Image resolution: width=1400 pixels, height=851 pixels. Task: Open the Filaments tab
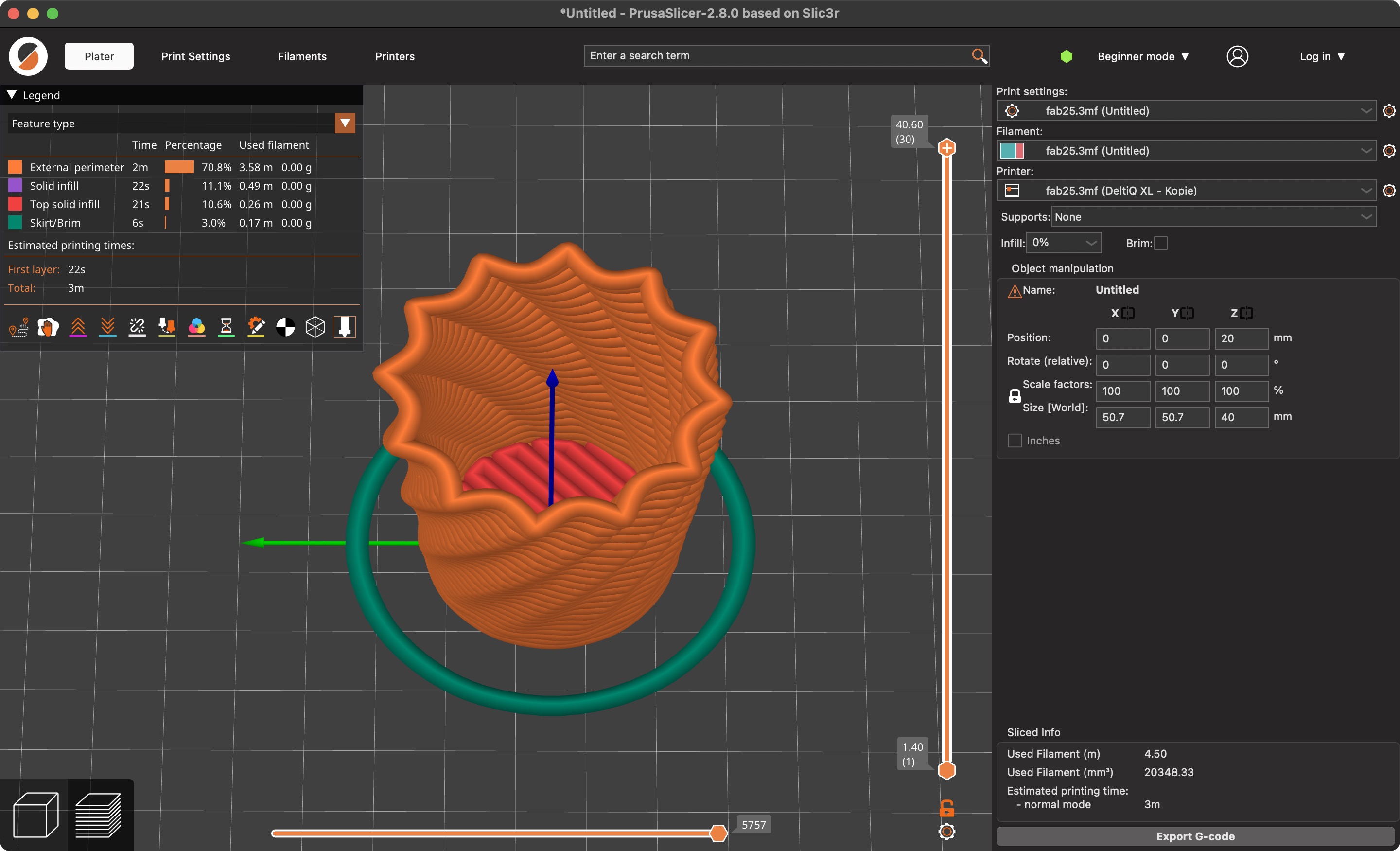pos(302,56)
